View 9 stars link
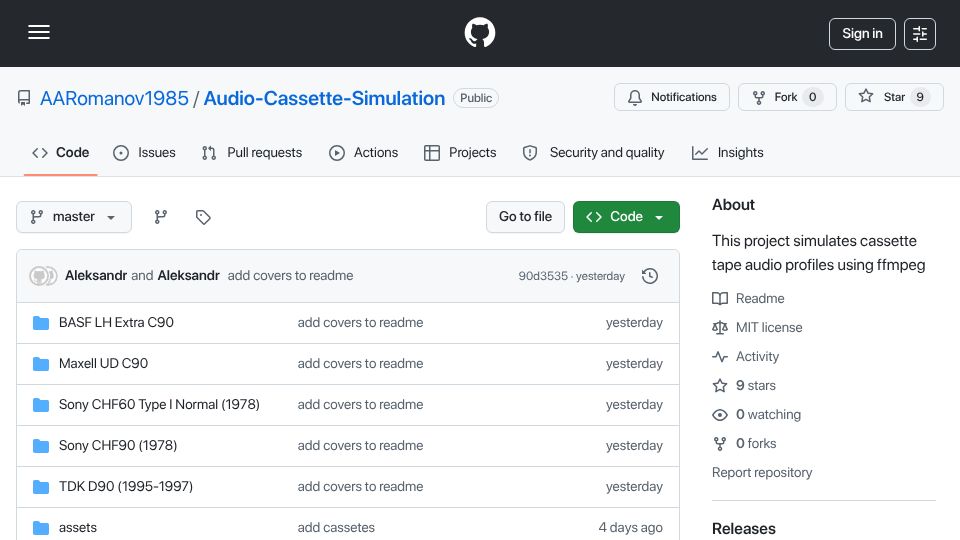 (756, 386)
